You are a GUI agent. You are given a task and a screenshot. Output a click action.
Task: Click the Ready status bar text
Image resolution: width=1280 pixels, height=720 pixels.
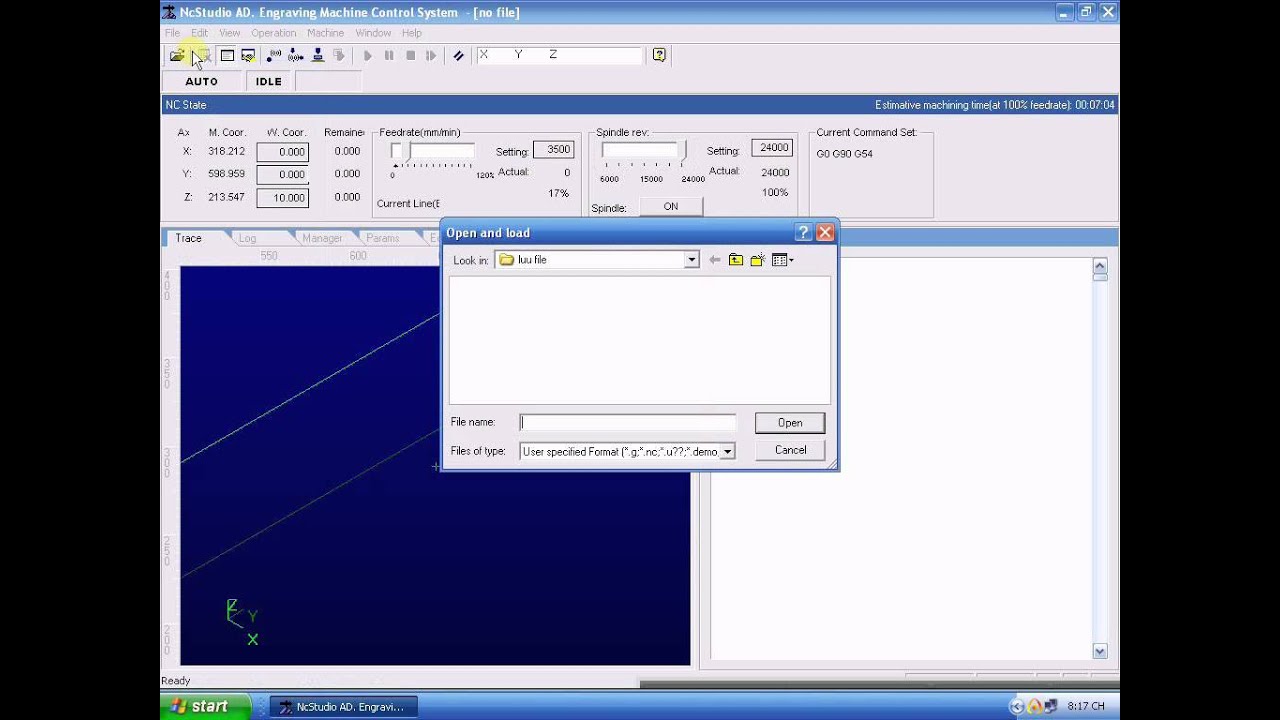(x=176, y=681)
